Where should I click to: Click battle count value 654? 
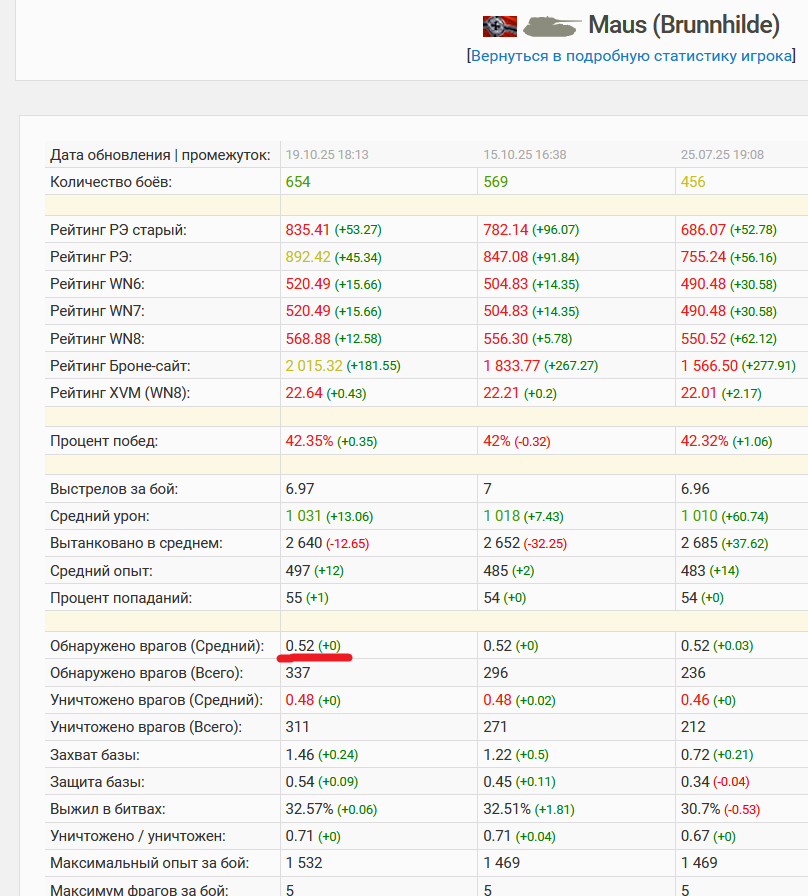click(298, 182)
